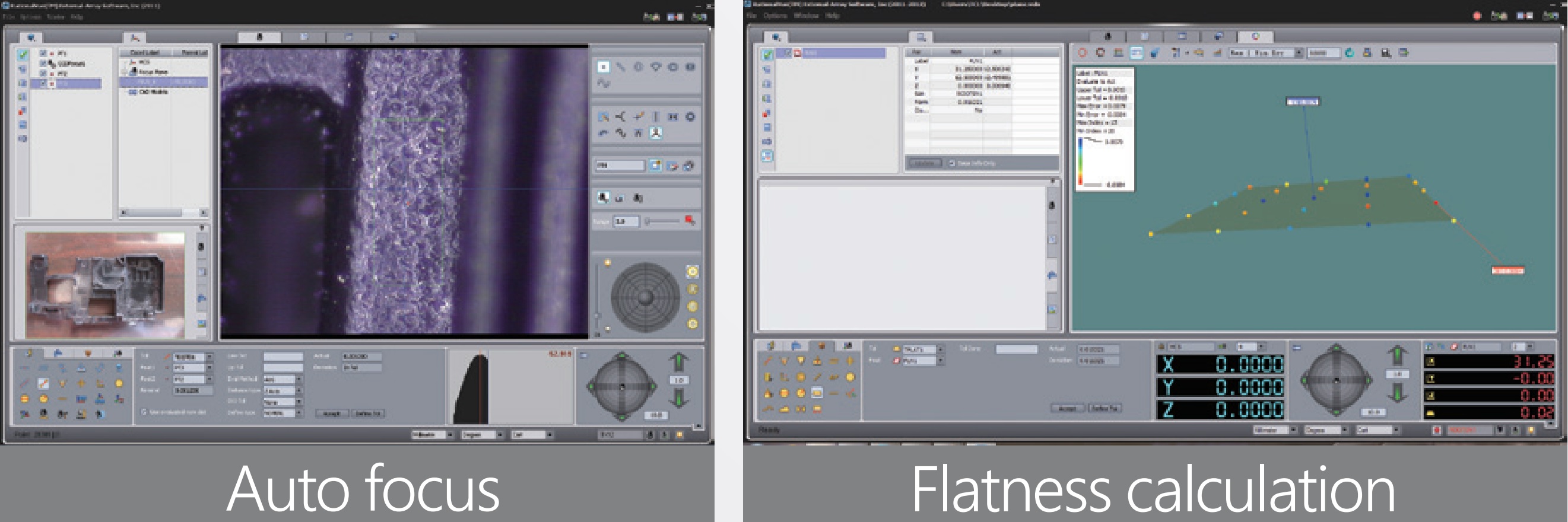1568x522 pixels.
Task: Click the save disk icon in 3D toolbar
Action: (x=1386, y=53)
